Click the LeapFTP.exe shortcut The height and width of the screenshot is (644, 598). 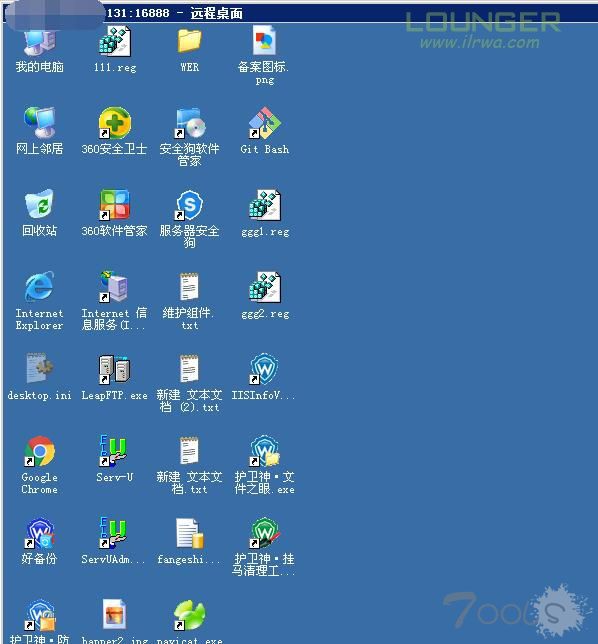coord(115,369)
